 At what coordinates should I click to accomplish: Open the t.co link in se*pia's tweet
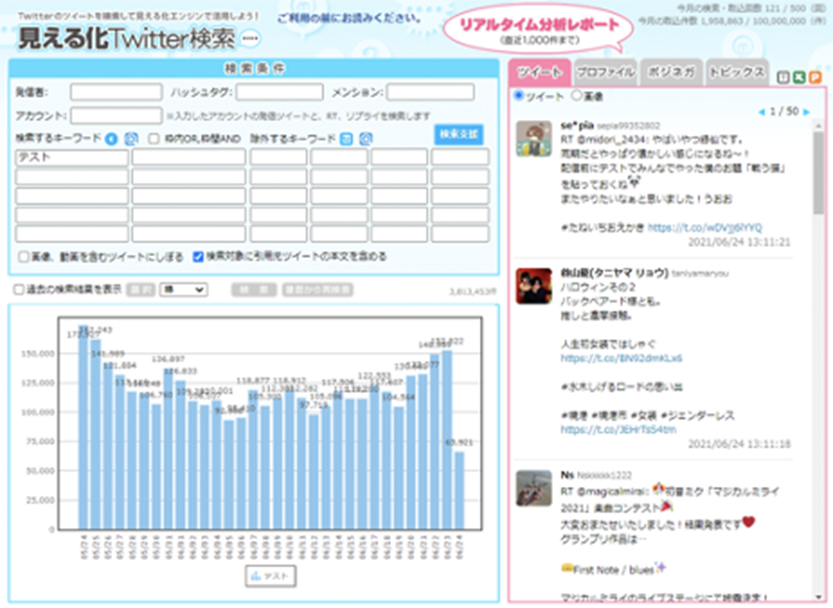click(x=704, y=228)
